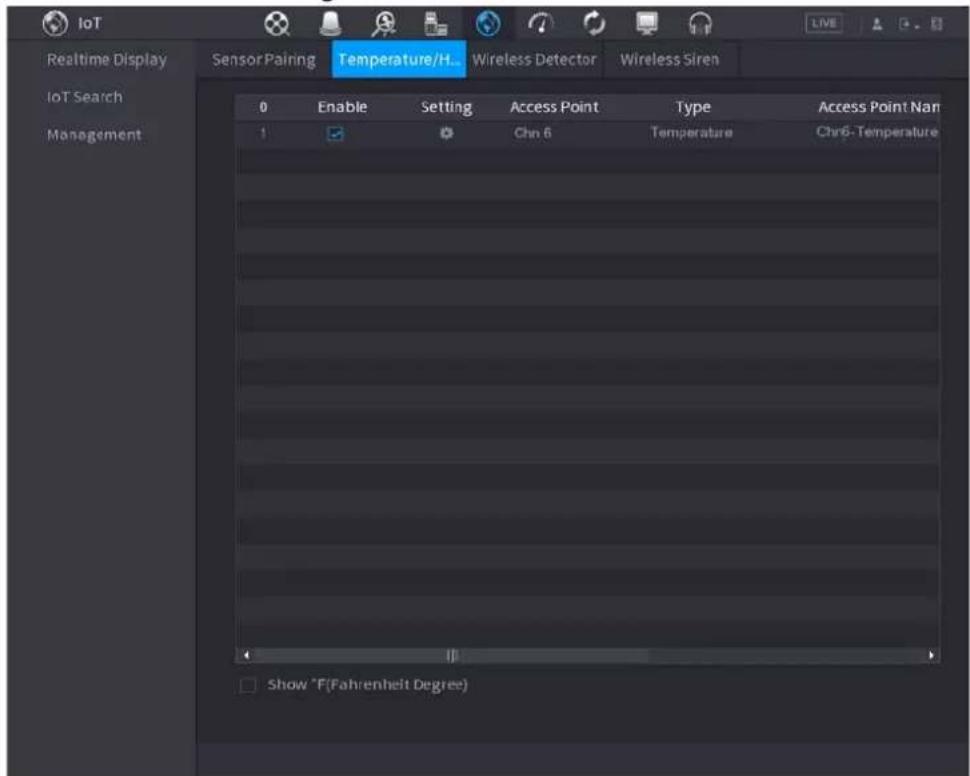Click the QR code icon

(x=936, y=24)
